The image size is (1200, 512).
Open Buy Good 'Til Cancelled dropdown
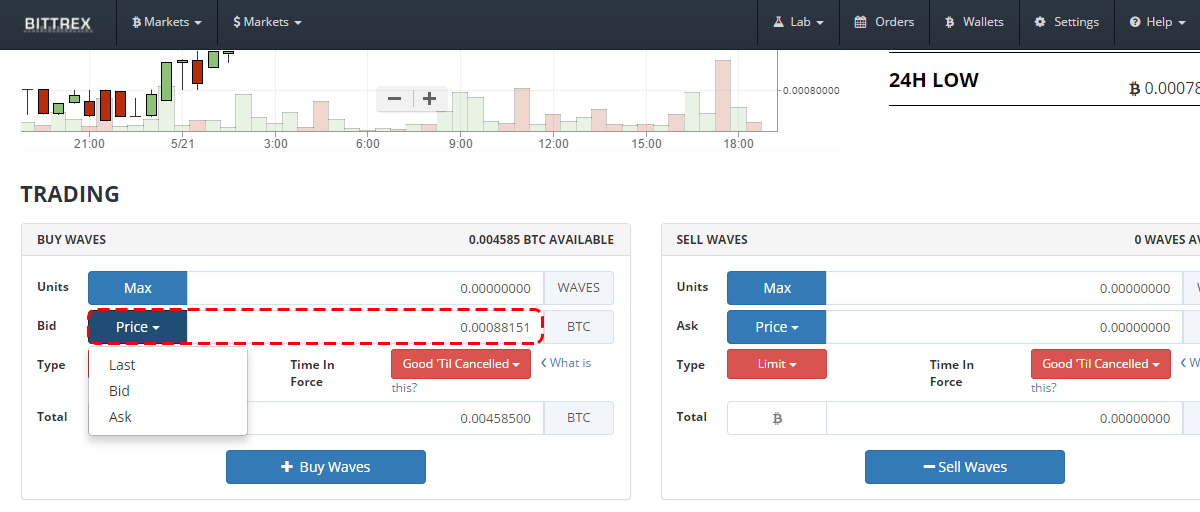tap(461, 364)
